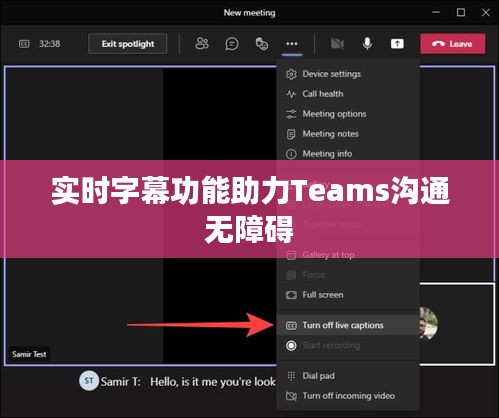Image resolution: width=499 pixels, height=418 pixels.
Task: Turn off incoming video
Action: (348, 396)
